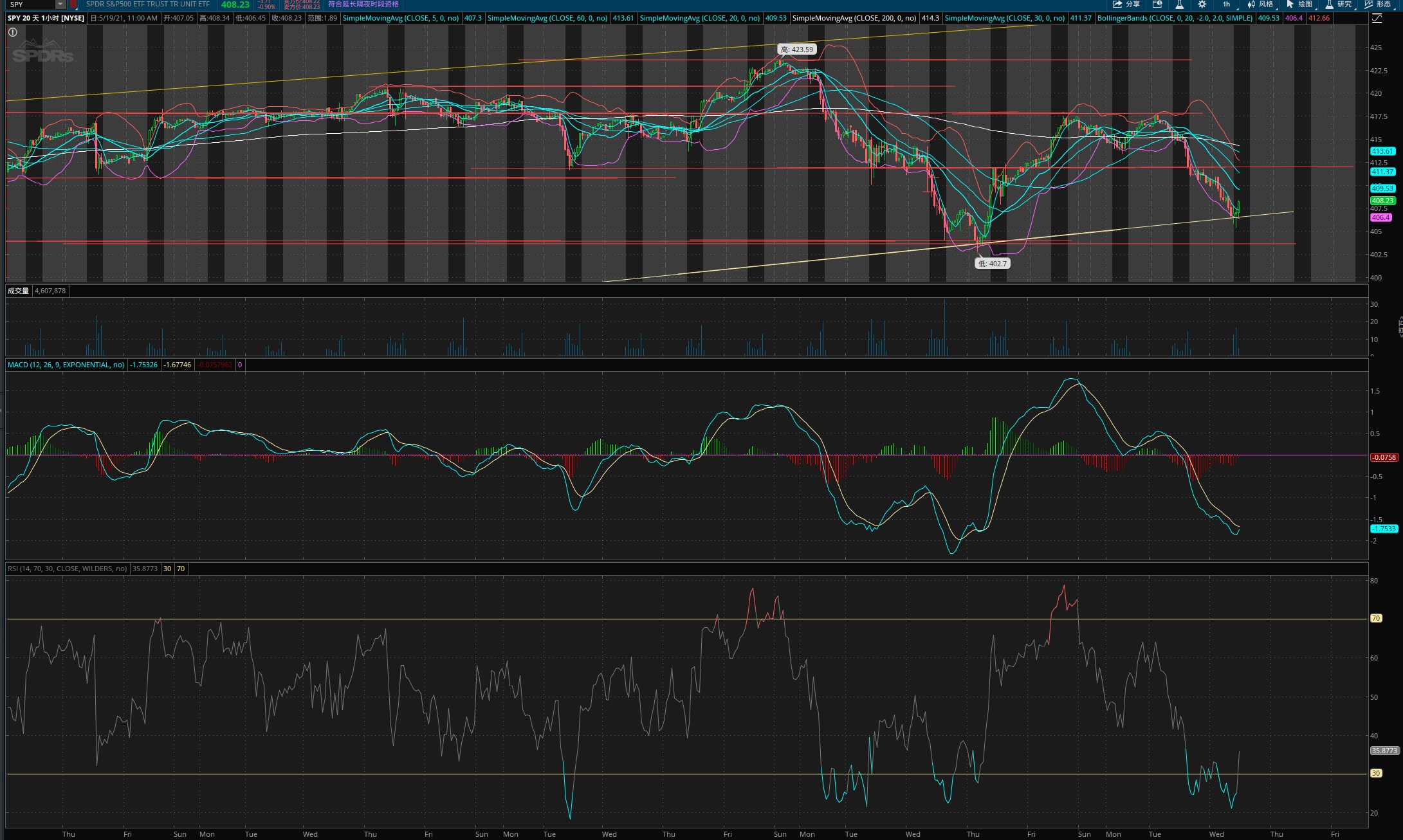
Task: Click MACD value -1.75326 in header
Action: point(143,365)
